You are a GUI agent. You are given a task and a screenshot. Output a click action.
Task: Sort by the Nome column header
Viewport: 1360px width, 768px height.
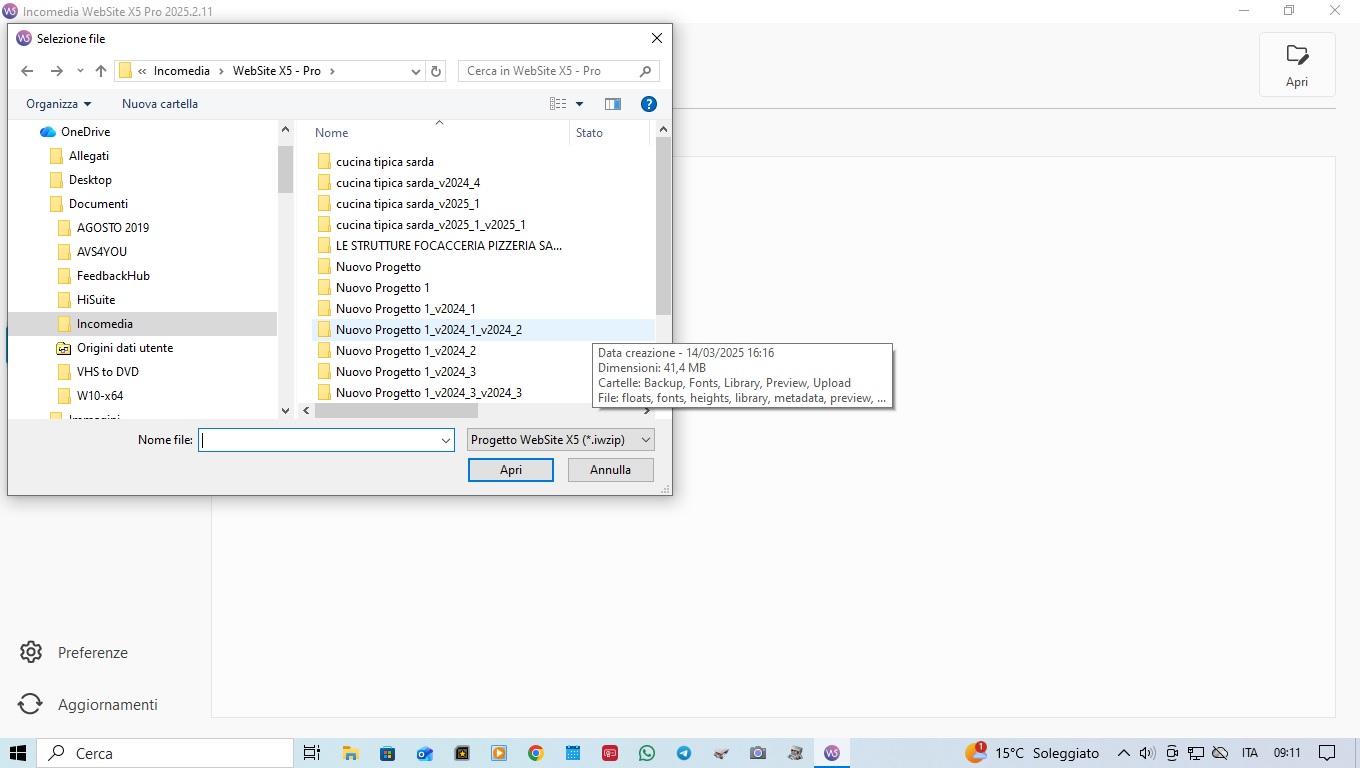tap(332, 133)
